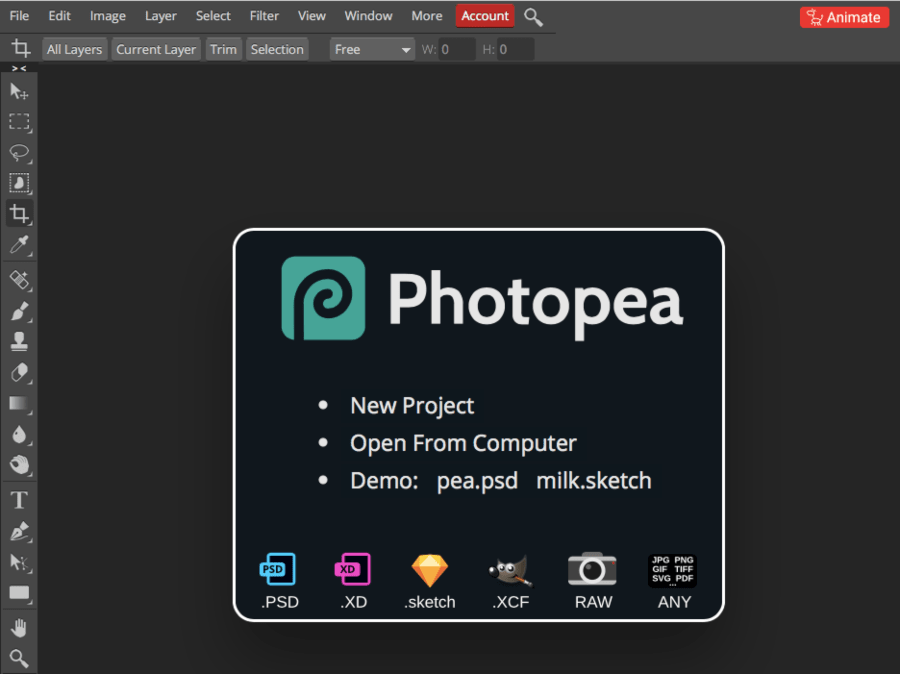This screenshot has height=674, width=900.
Task: Click the search magnifier in menu bar
Action: (x=534, y=17)
